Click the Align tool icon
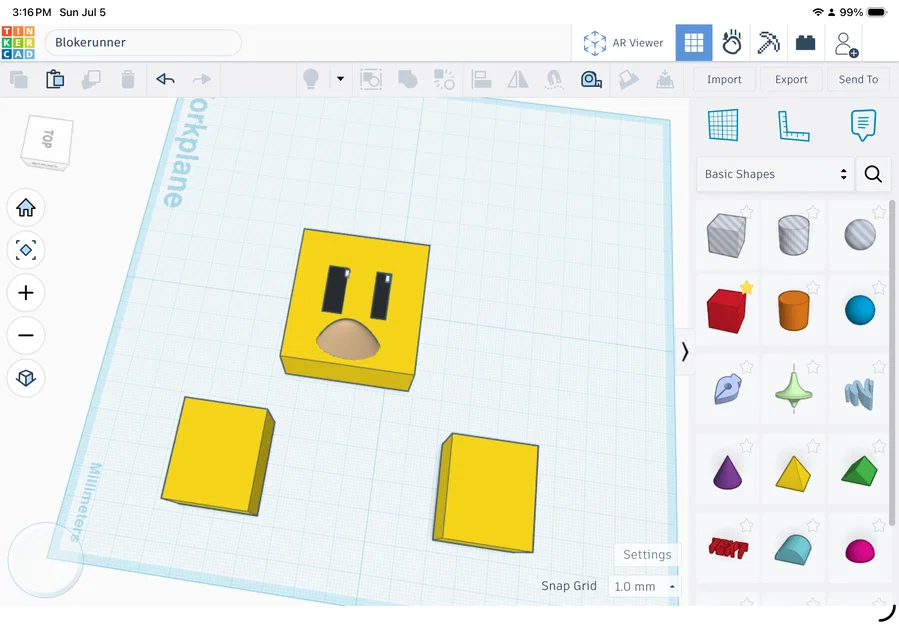Screen dimensions: 899x625 click(481, 79)
